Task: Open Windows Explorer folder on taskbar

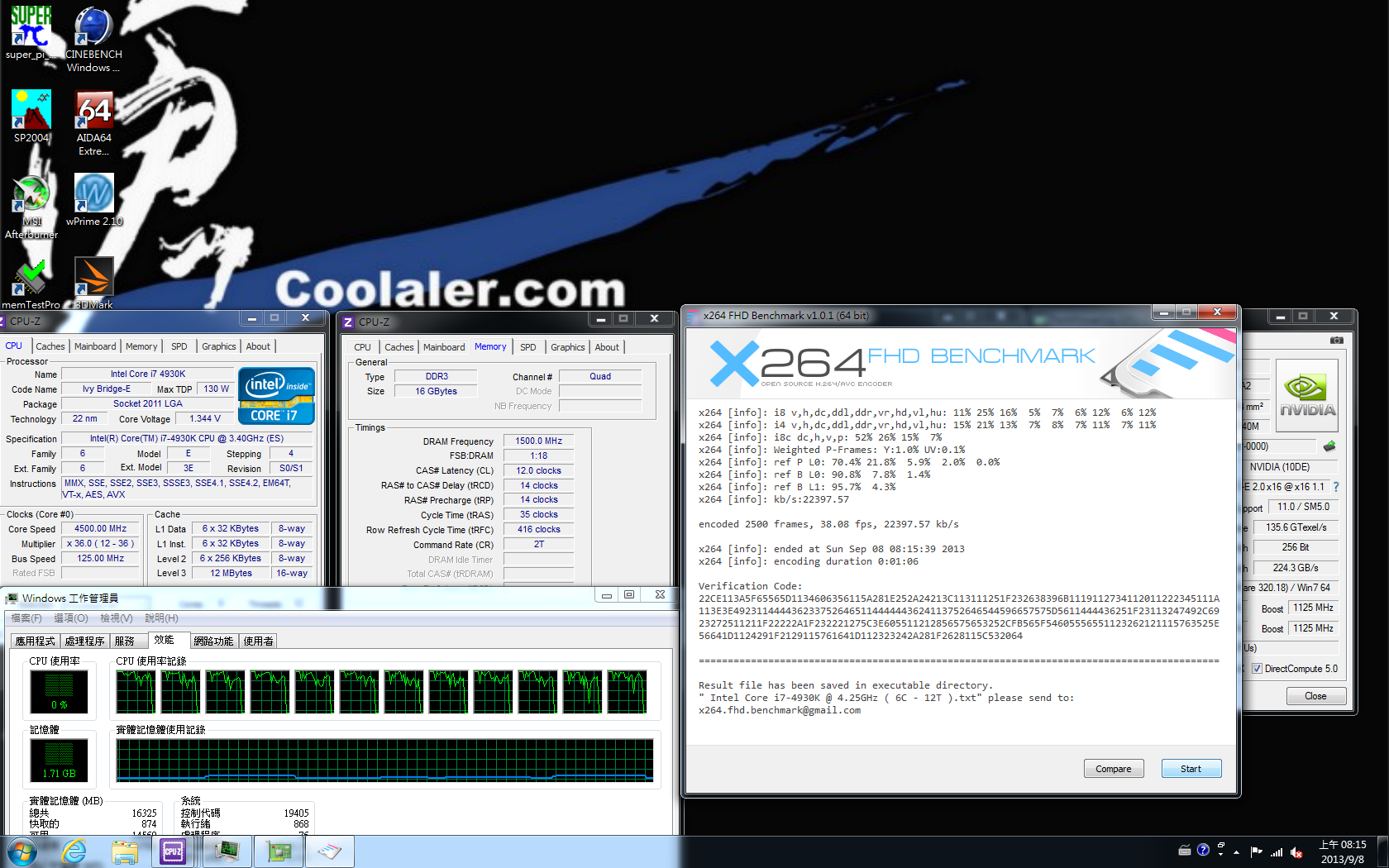Action: pos(125,851)
